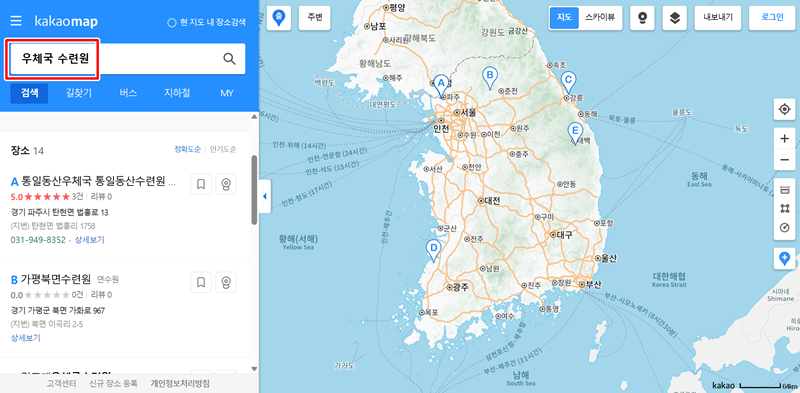Click the 내보내기 button
Screen dimensions: 800x393
[718, 18]
